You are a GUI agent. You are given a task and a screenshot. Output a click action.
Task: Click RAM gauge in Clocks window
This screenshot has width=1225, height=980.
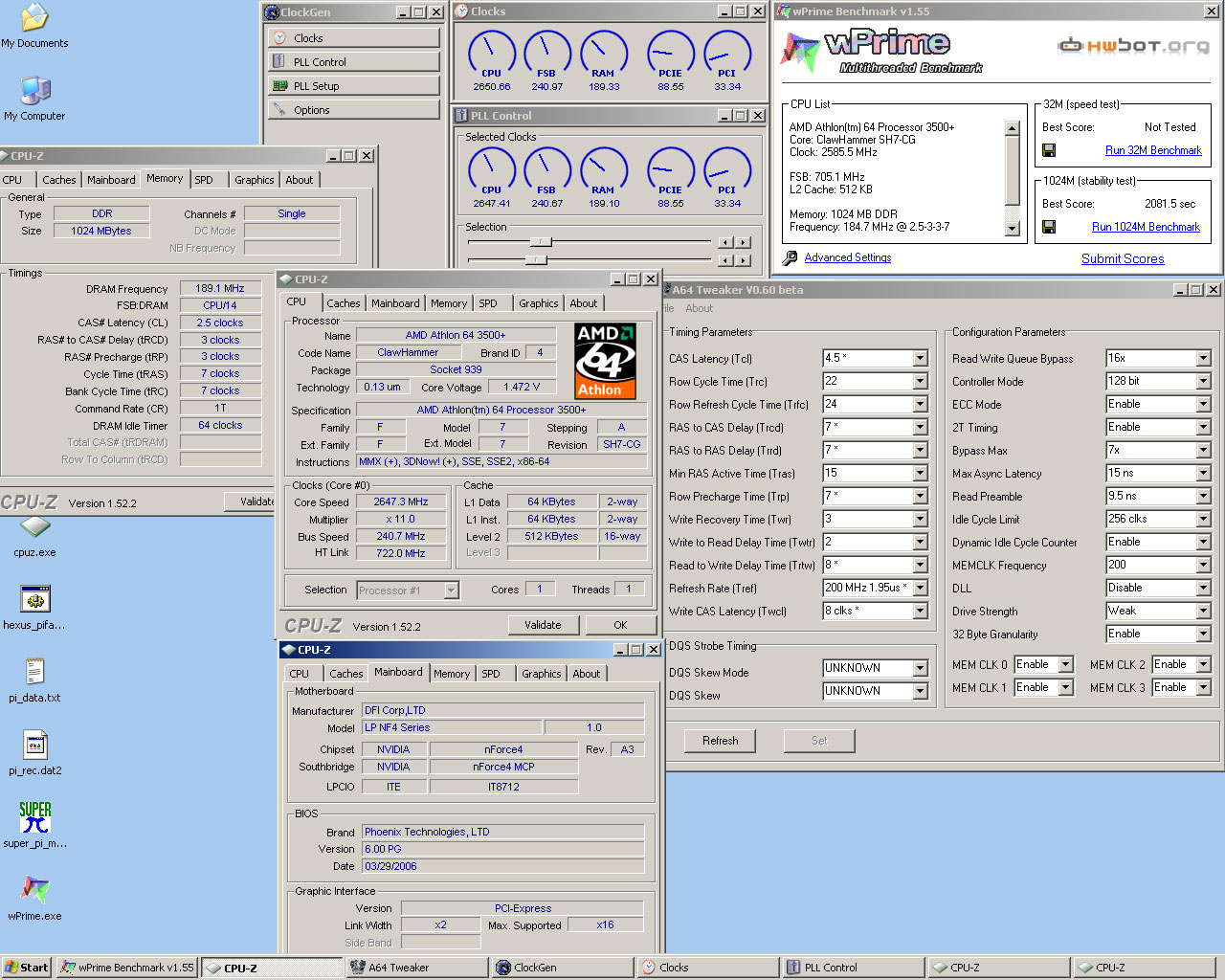click(x=604, y=53)
